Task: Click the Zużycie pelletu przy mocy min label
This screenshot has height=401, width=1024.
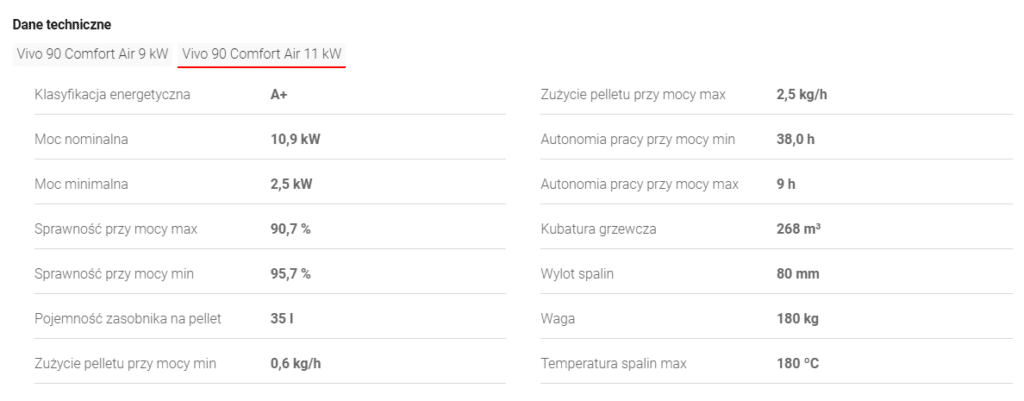Action: click(x=124, y=365)
